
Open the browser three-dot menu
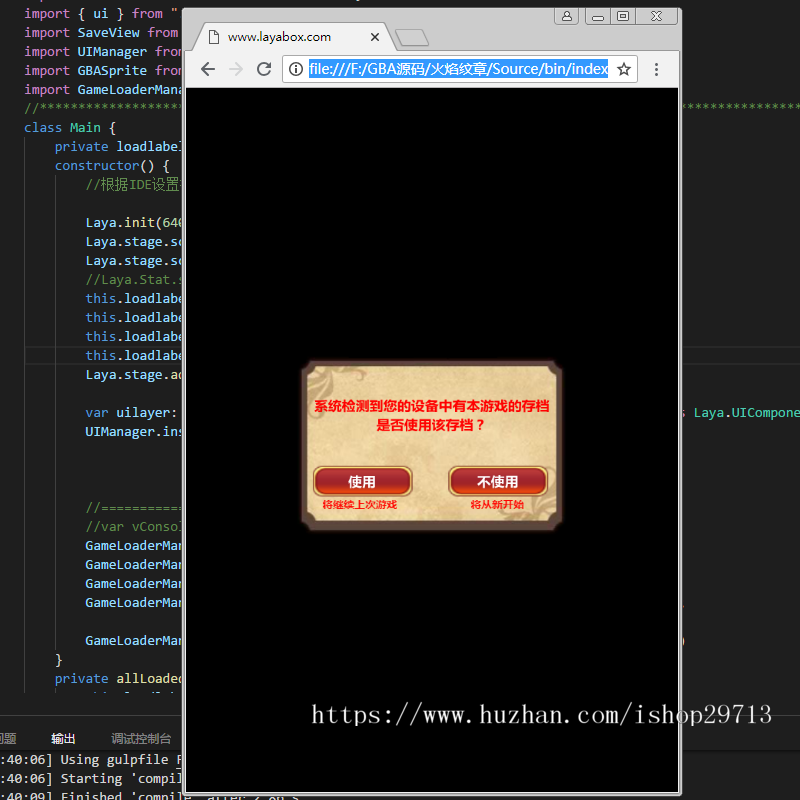[656, 69]
